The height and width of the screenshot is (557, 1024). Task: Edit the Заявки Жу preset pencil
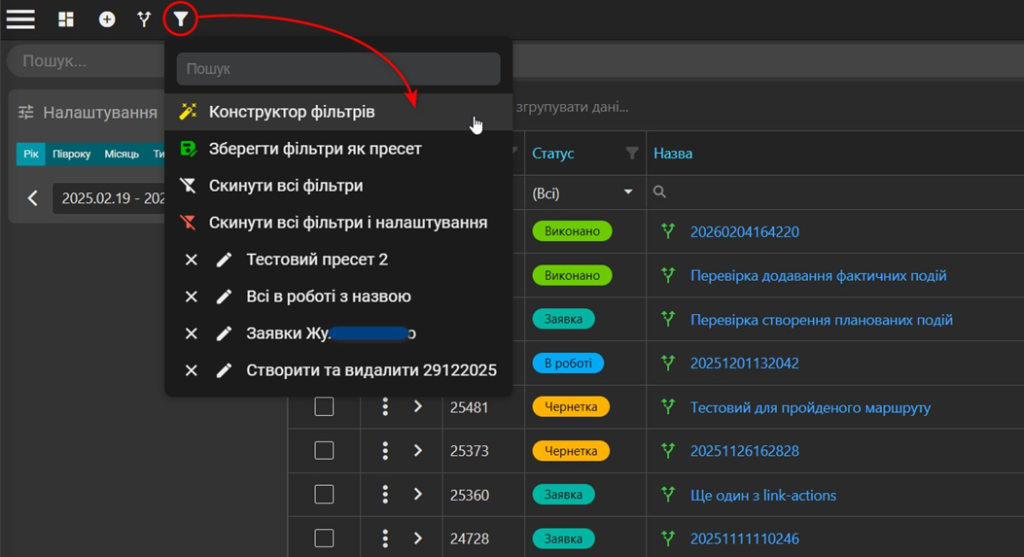pos(224,334)
